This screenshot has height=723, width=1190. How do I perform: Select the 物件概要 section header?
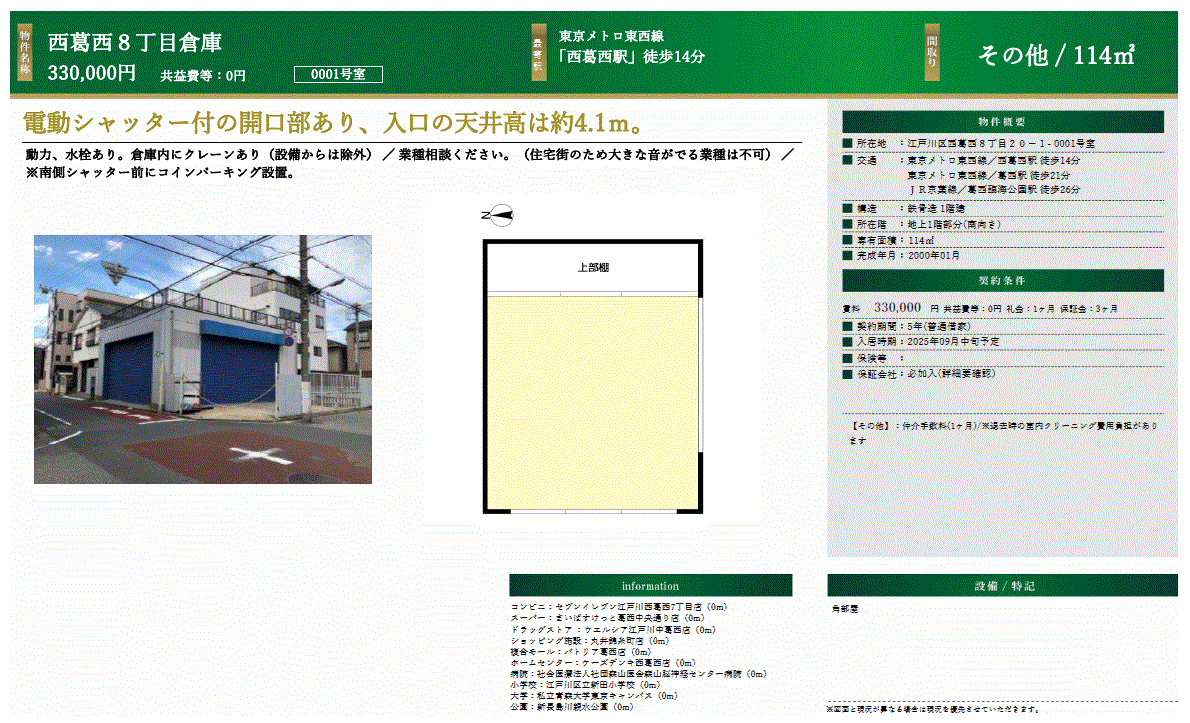1003,122
